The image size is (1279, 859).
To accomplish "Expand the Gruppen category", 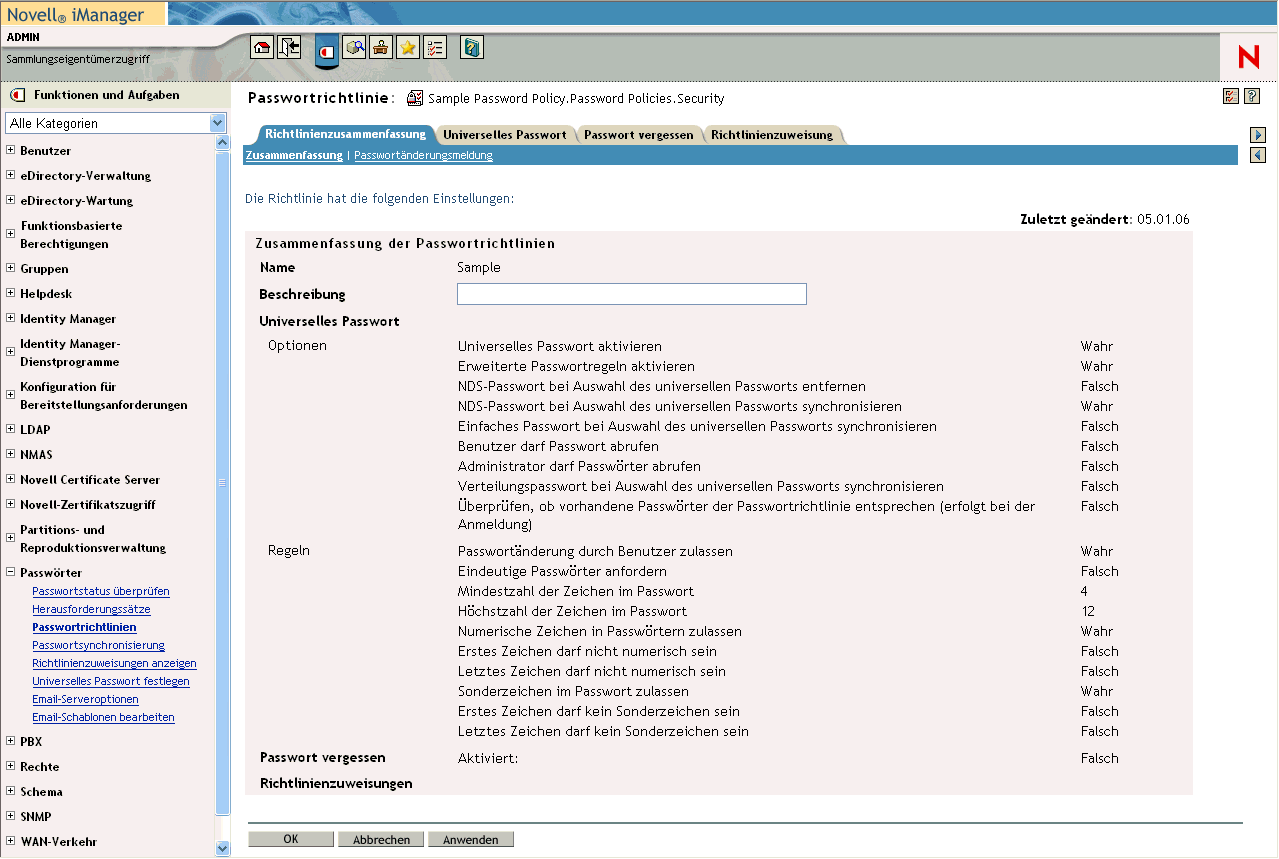I will 10,269.
